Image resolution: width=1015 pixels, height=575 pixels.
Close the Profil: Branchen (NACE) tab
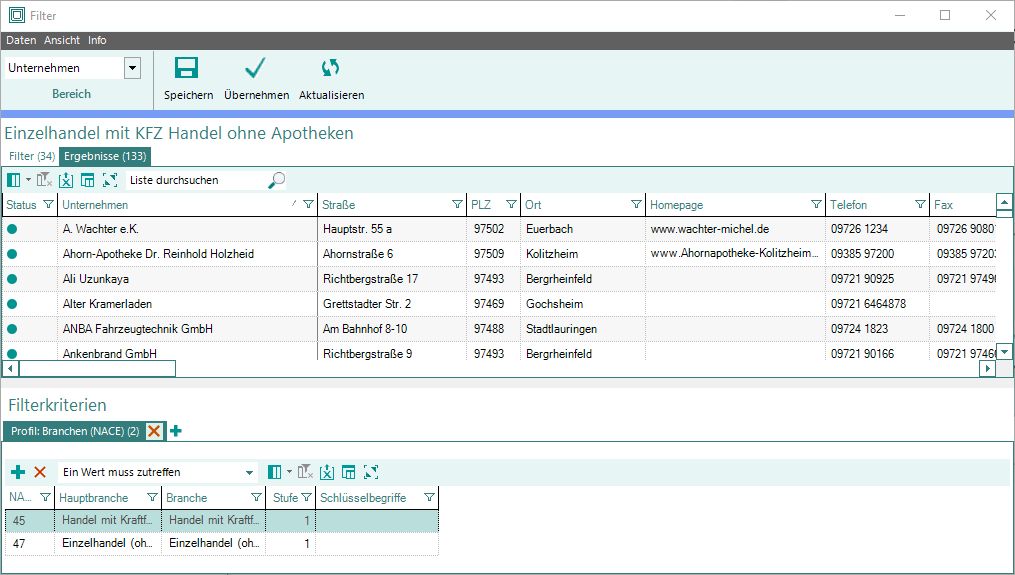154,431
